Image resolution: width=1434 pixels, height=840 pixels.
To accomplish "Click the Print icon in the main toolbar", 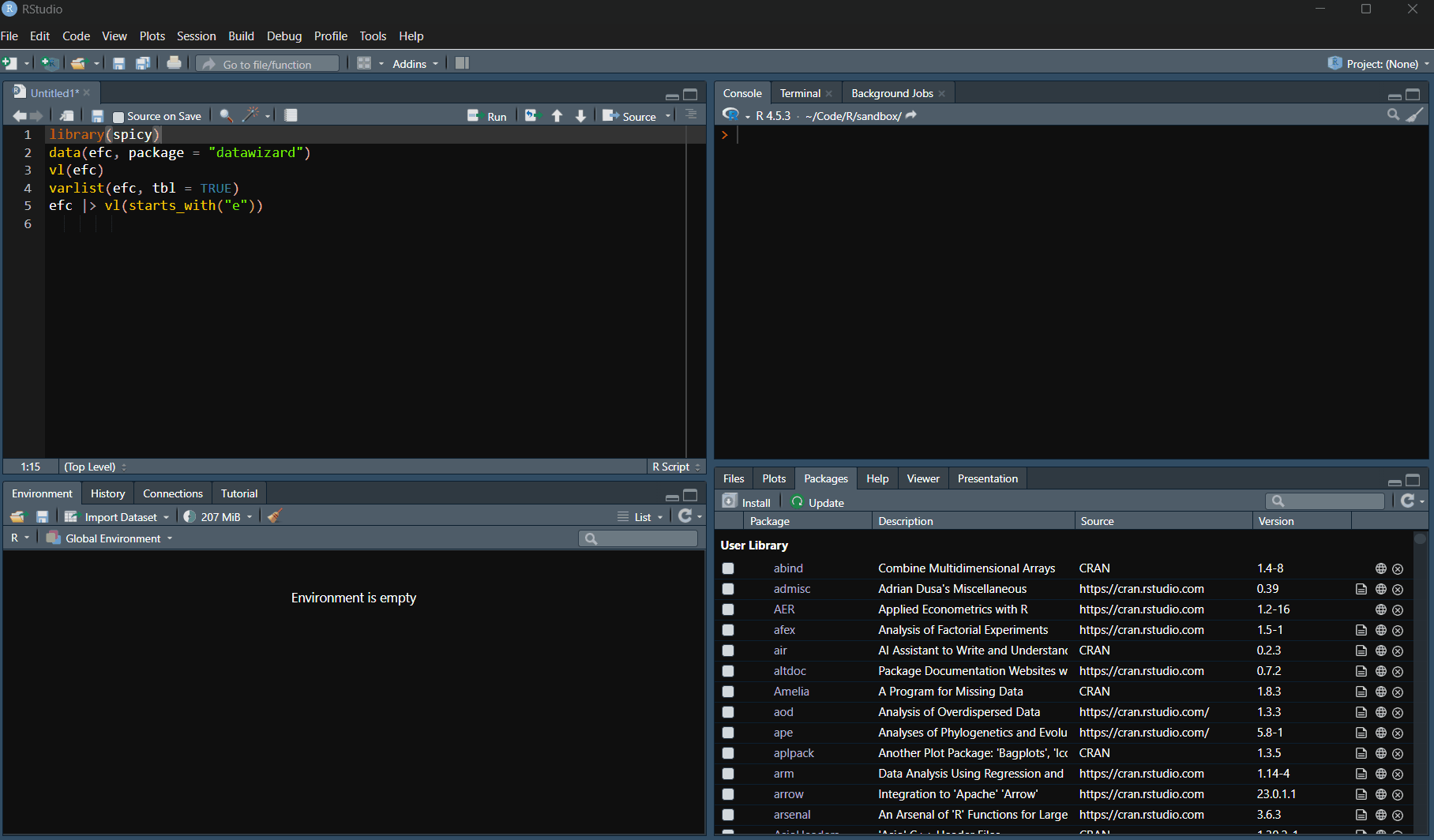I will click(175, 63).
